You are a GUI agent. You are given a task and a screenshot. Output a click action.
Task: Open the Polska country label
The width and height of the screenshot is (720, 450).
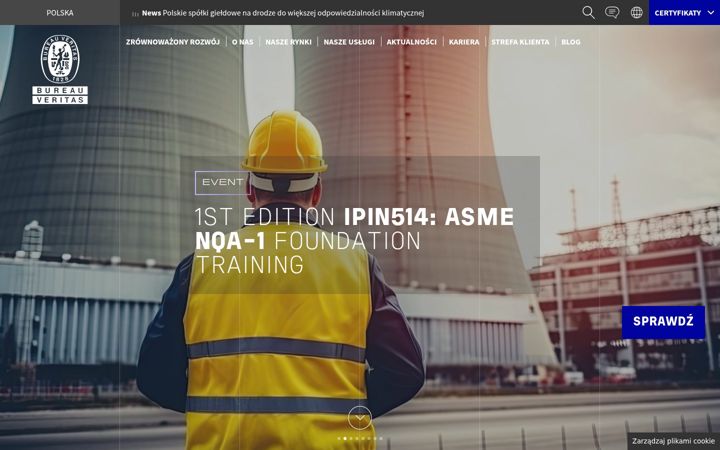pyautogui.click(x=60, y=13)
